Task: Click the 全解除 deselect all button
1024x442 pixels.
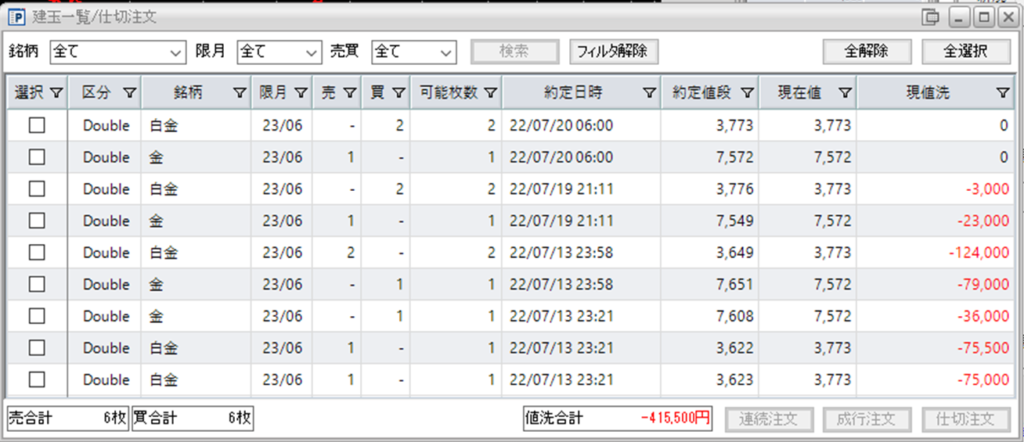Action: pos(866,52)
